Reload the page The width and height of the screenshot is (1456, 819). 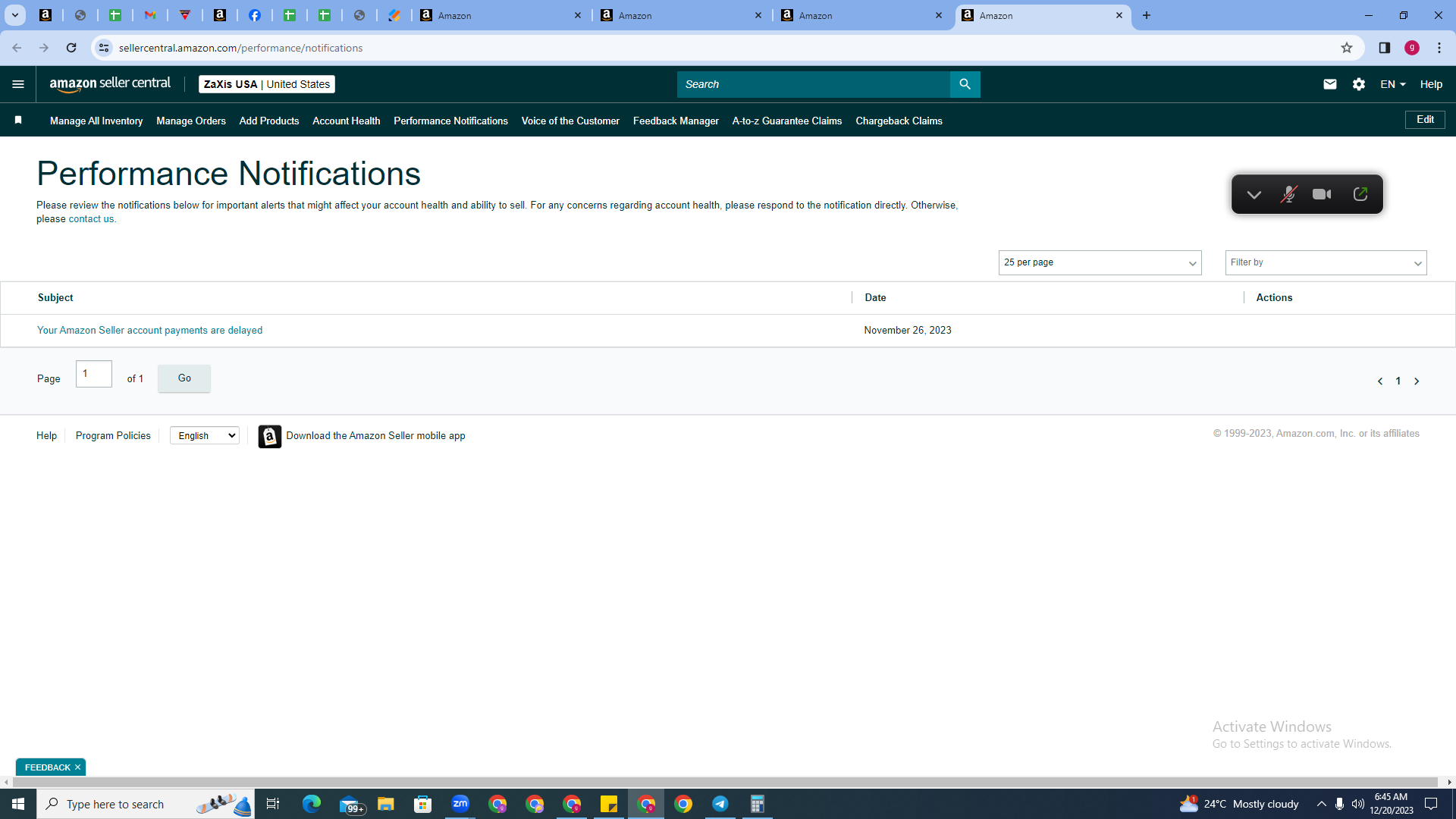(x=71, y=48)
